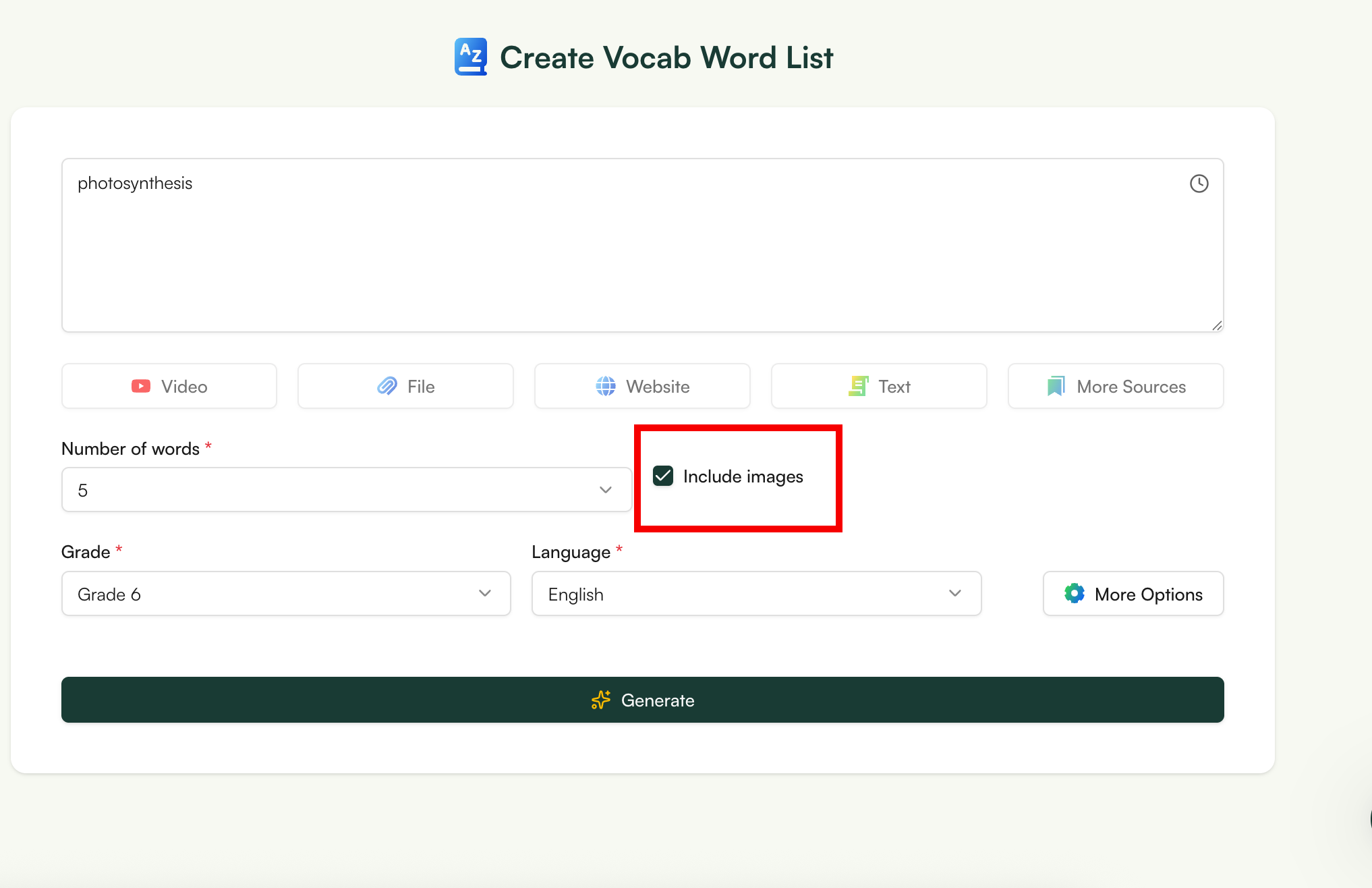Open the English language dropdown

(755, 593)
